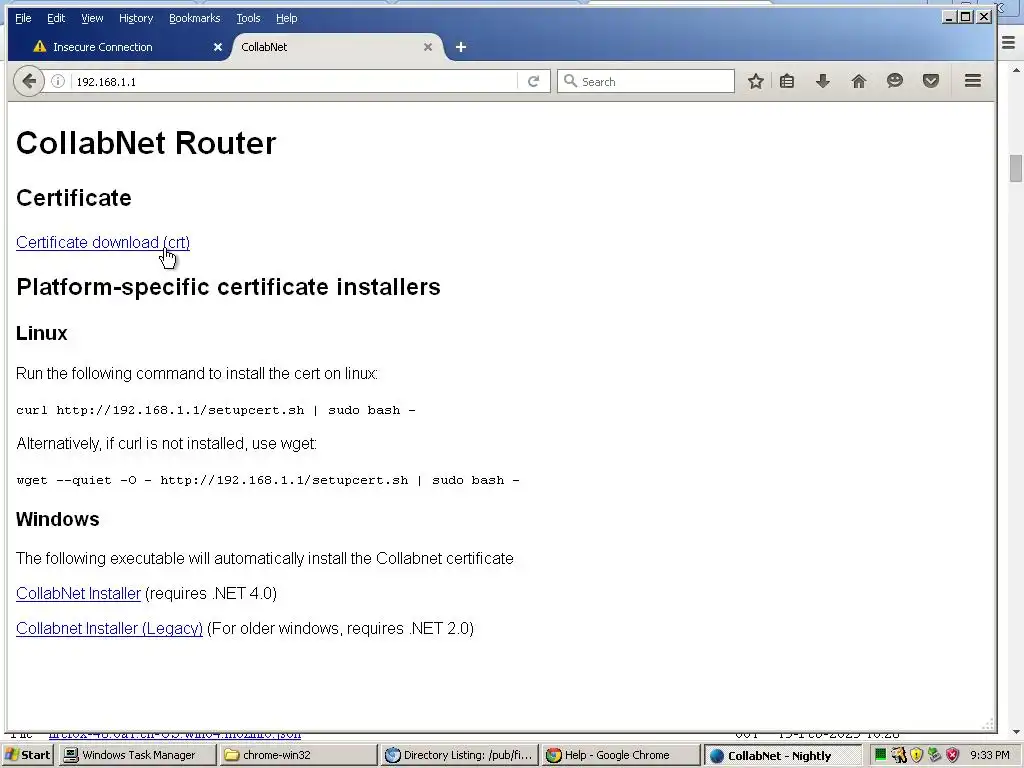Viewport: 1024px width, 768px height.
Task: Open the background window's hamburger menu icon
Action: [x=1009, y=42]
